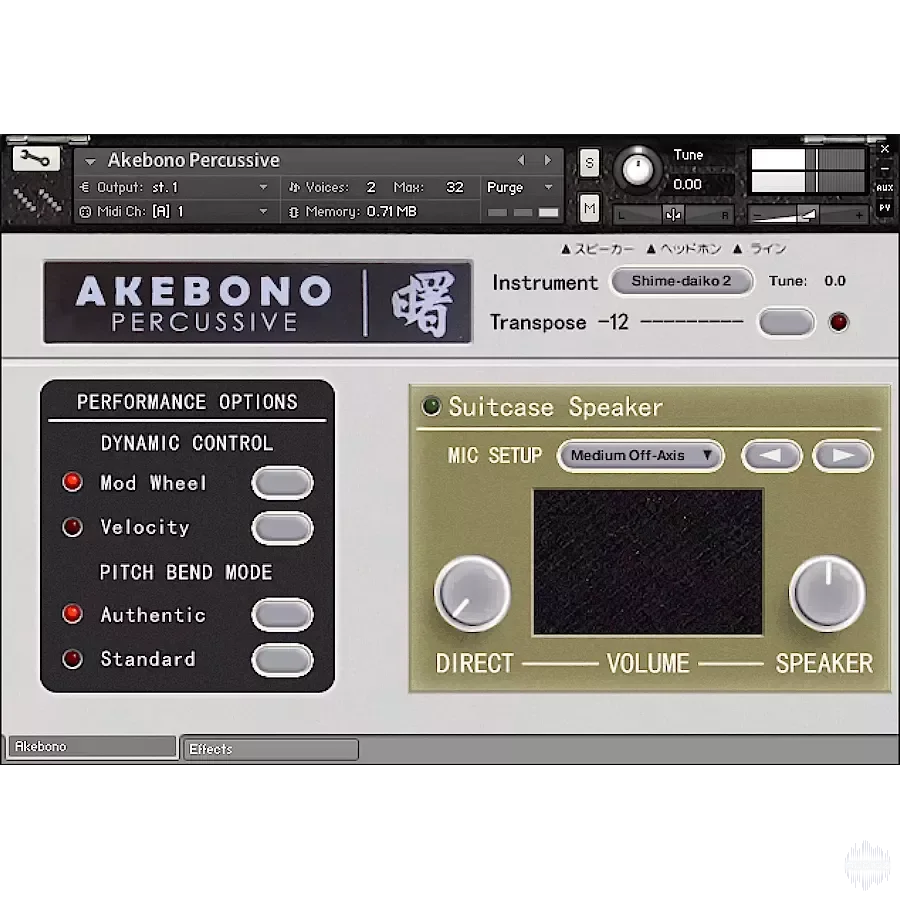Adjust the Tune knob in the header
Image resolution: width=900 pixels, height=900 pixels.
tap(637, 170)
